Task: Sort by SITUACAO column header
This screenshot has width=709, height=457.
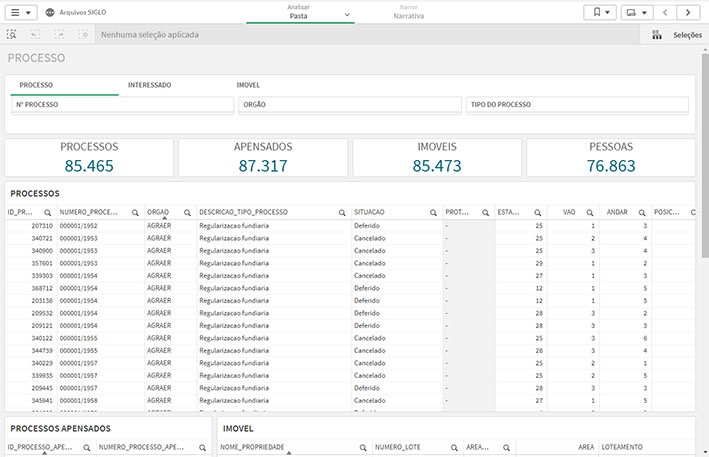Action: 369,212
